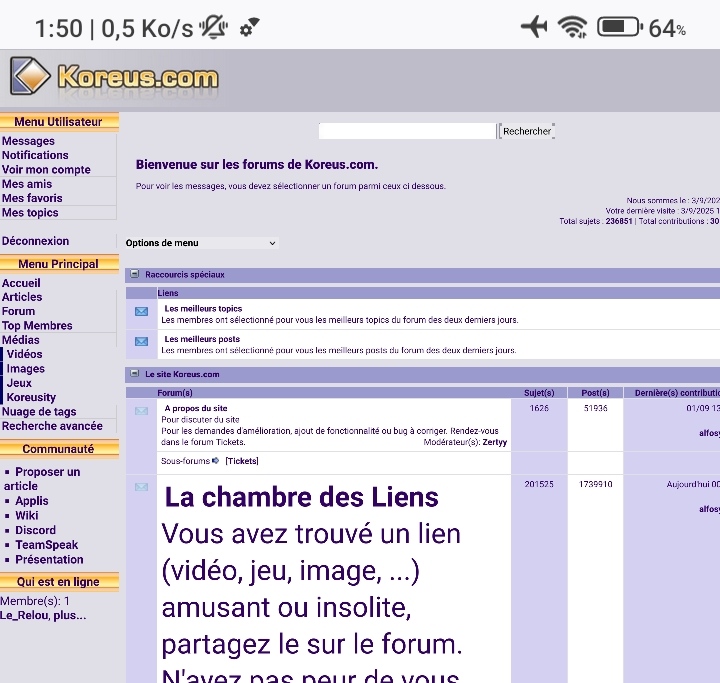This screenshot has width=720, height=683.
Task: Open the Options de menu dropdown
Action: click(x=200, y=243)
